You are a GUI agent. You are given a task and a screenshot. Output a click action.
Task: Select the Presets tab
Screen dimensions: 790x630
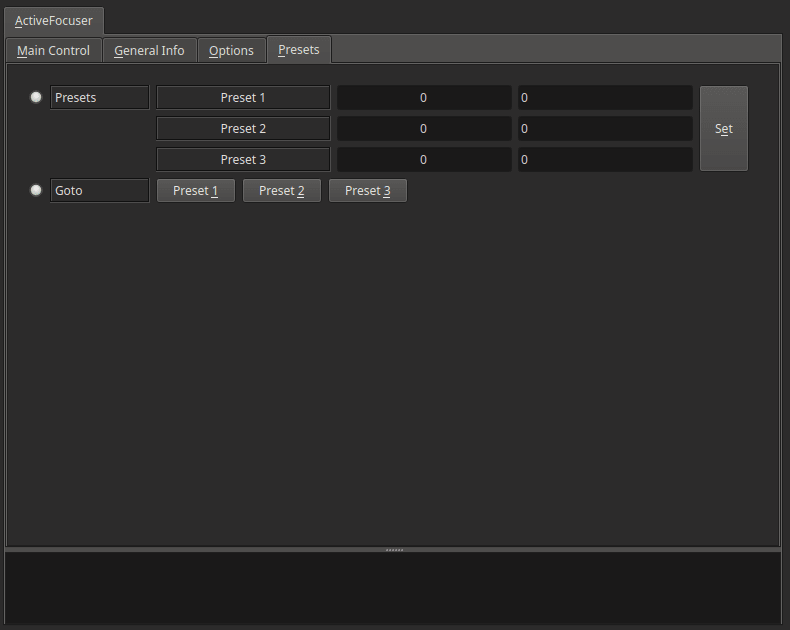299,49
